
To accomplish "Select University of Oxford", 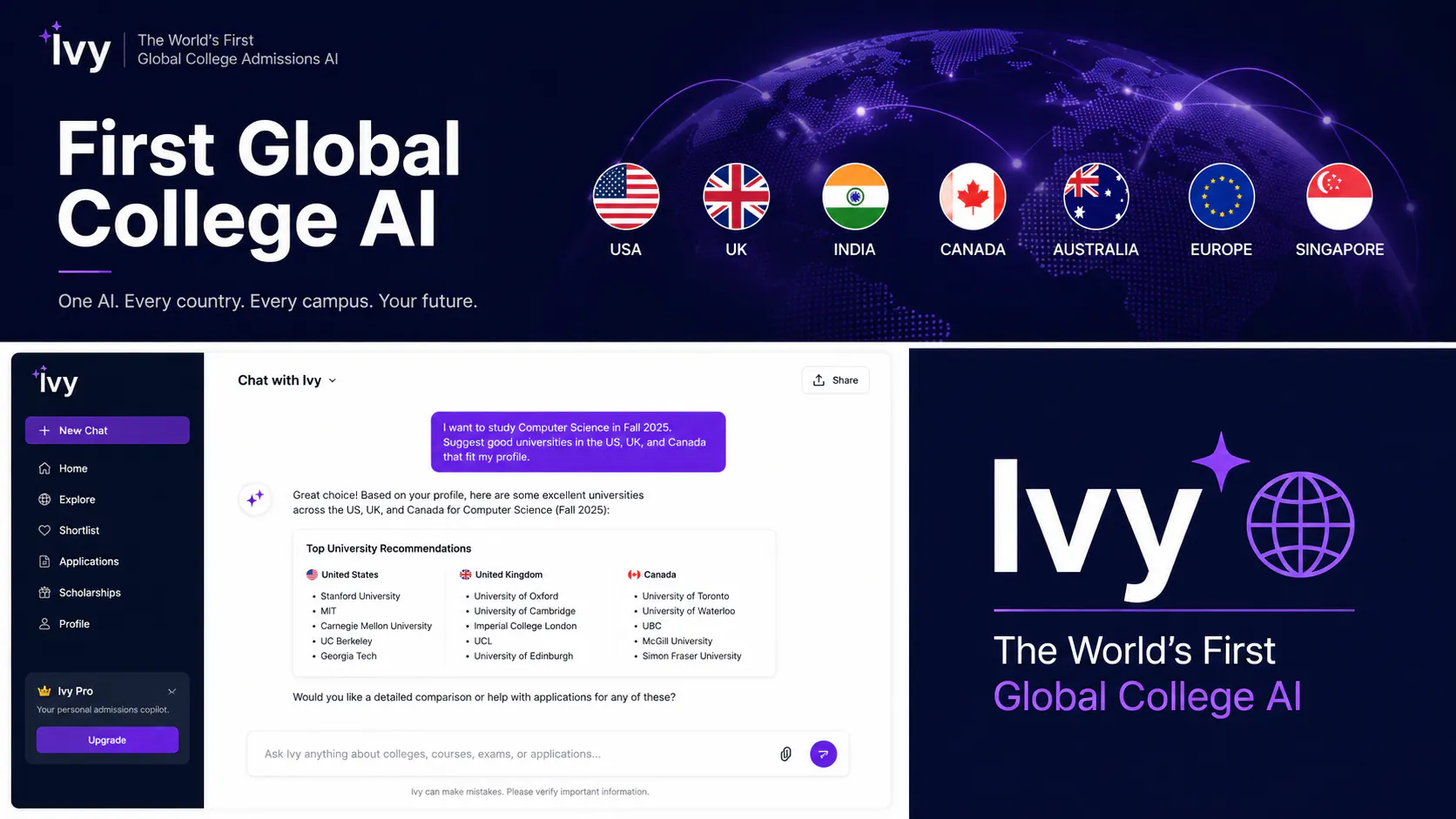I will (516, 596).
